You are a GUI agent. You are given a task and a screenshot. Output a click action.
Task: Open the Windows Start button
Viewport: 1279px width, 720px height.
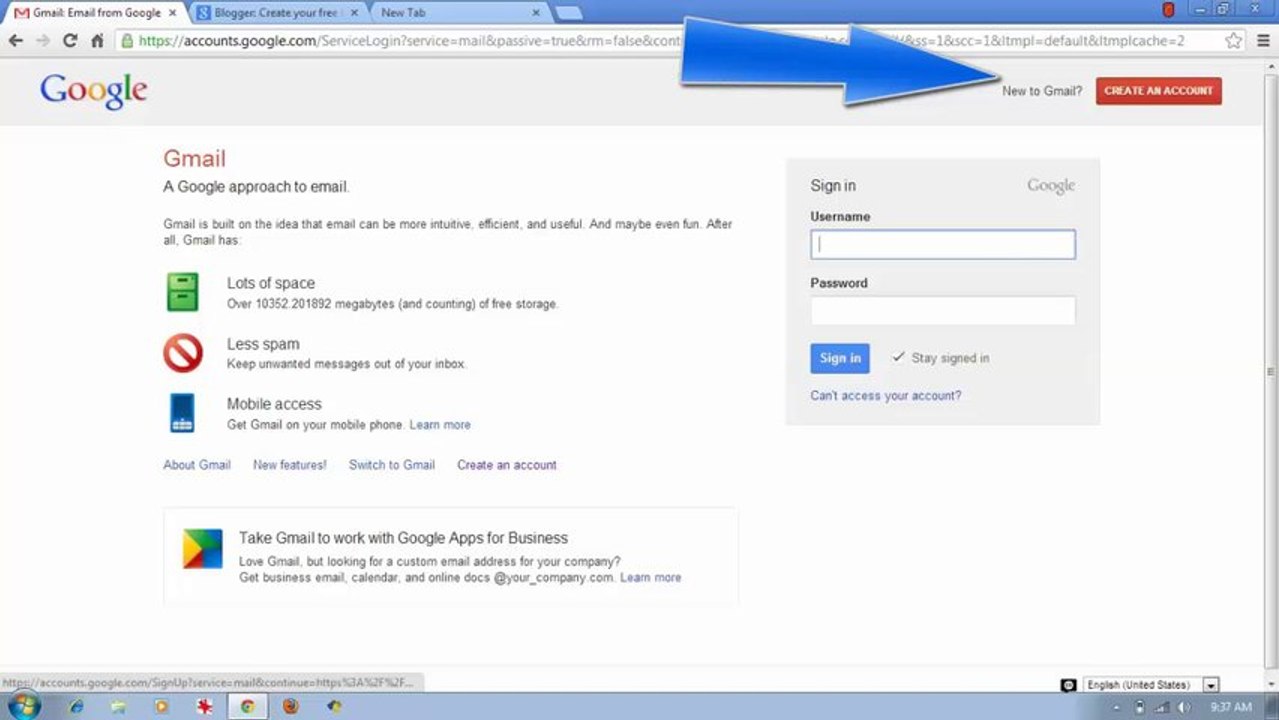coord(23,706)
